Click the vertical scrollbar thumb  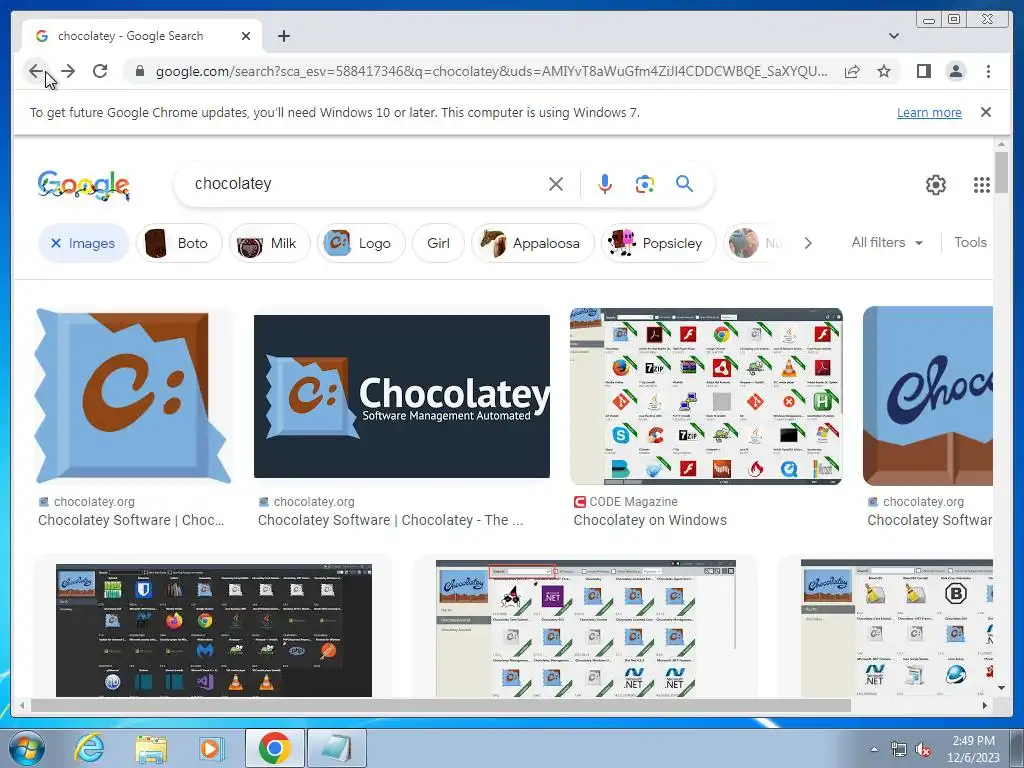pos(1001,172)
